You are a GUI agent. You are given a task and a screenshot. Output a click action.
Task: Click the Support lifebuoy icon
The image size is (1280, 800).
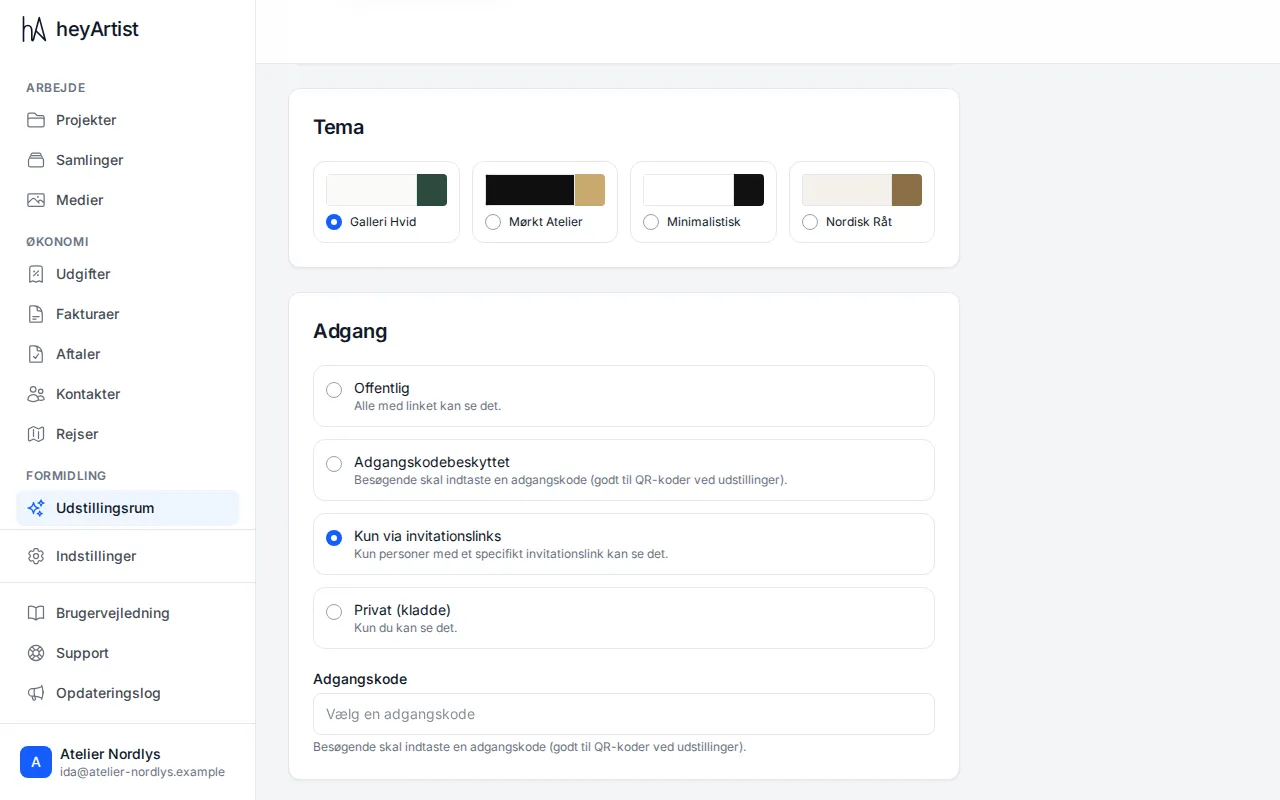click(x=36, y=653)
